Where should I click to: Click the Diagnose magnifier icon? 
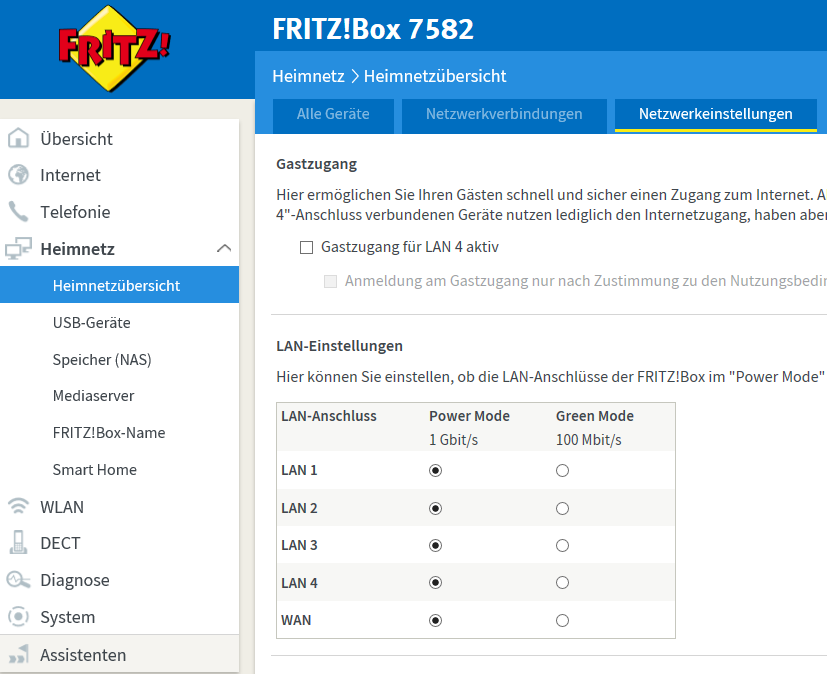[x=18, y=580]
